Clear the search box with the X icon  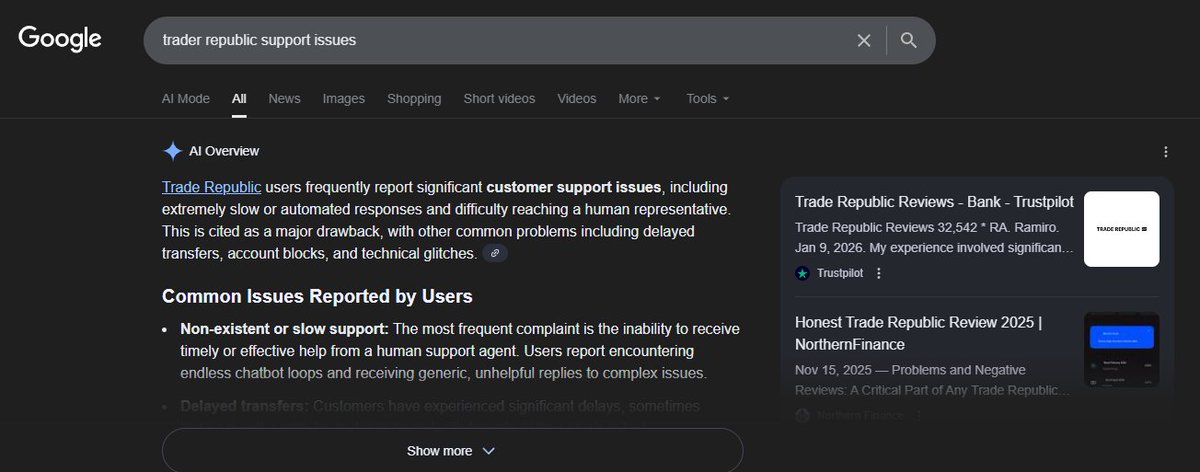pos(864,40)
